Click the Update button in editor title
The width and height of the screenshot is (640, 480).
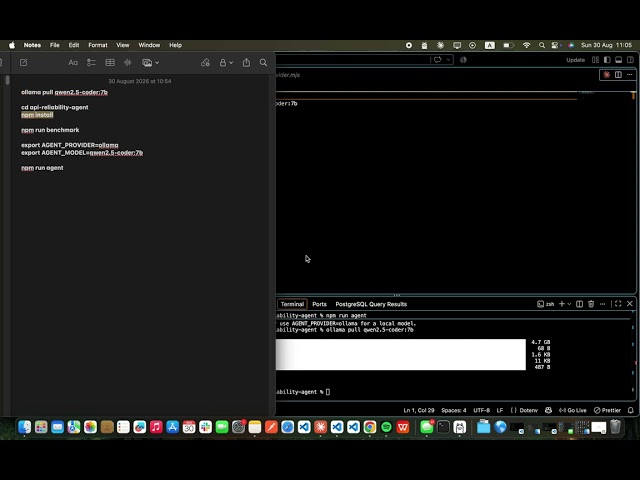click(576, 60)
